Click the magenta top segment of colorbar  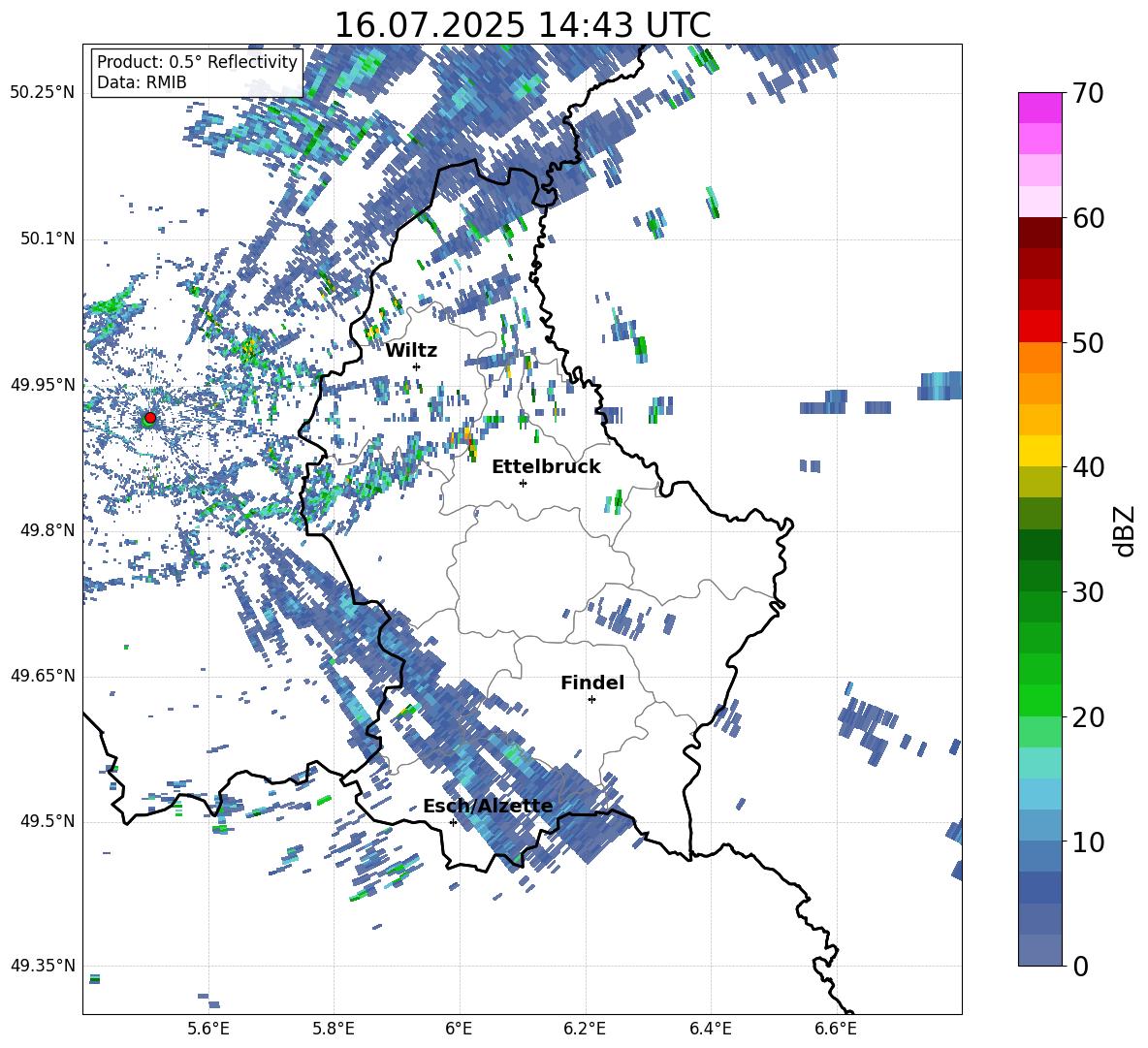tap(1039, 109)
